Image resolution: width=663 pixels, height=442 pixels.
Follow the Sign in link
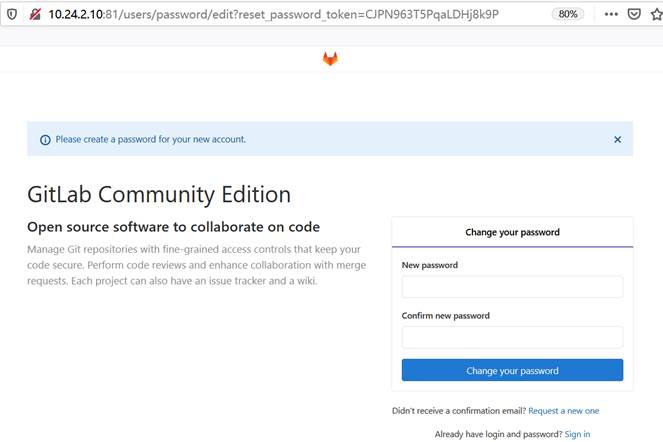pyautogui.click(x=577, y=434)
